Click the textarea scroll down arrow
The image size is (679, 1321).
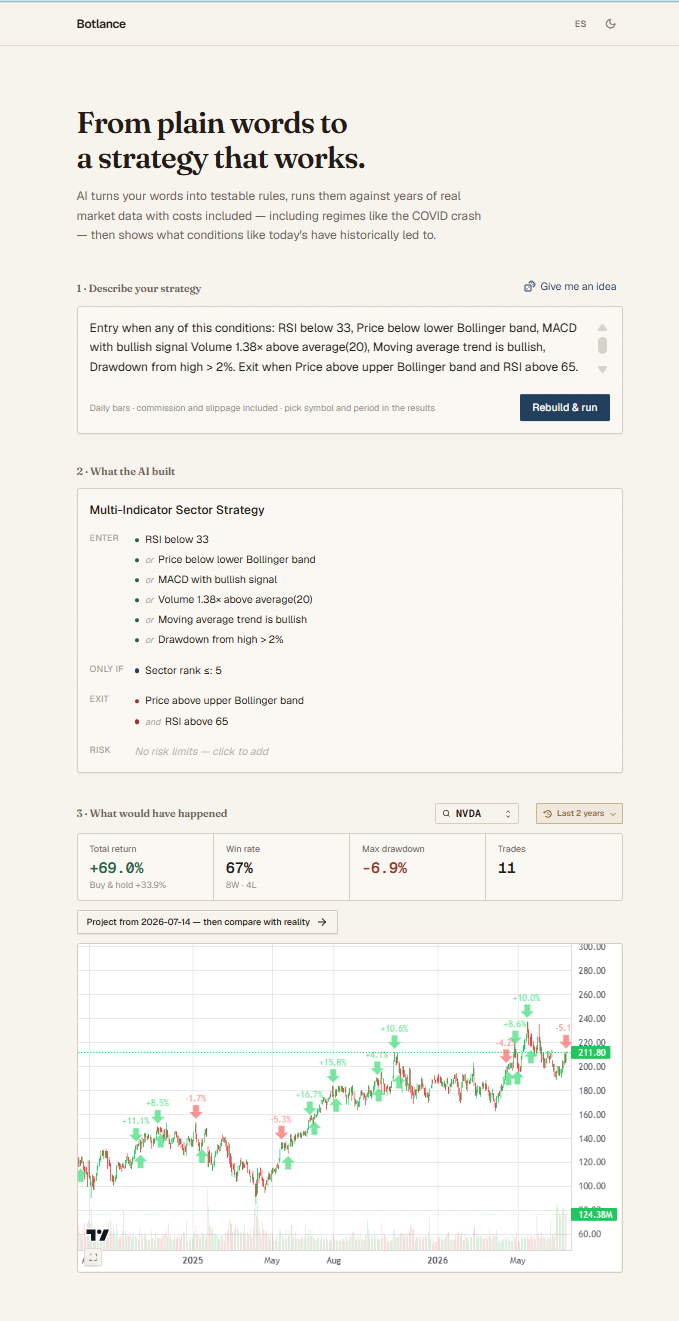click(x=602, y=369)
